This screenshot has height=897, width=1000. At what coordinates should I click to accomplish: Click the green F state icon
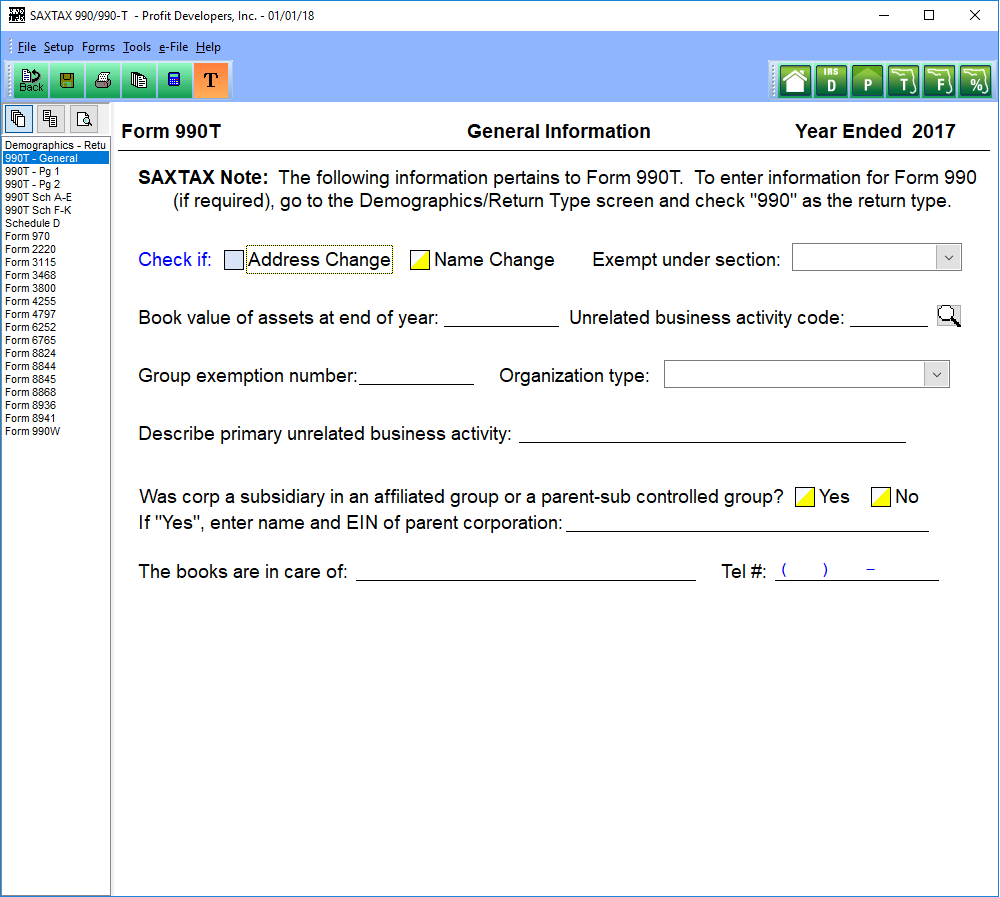coord(939,82)
